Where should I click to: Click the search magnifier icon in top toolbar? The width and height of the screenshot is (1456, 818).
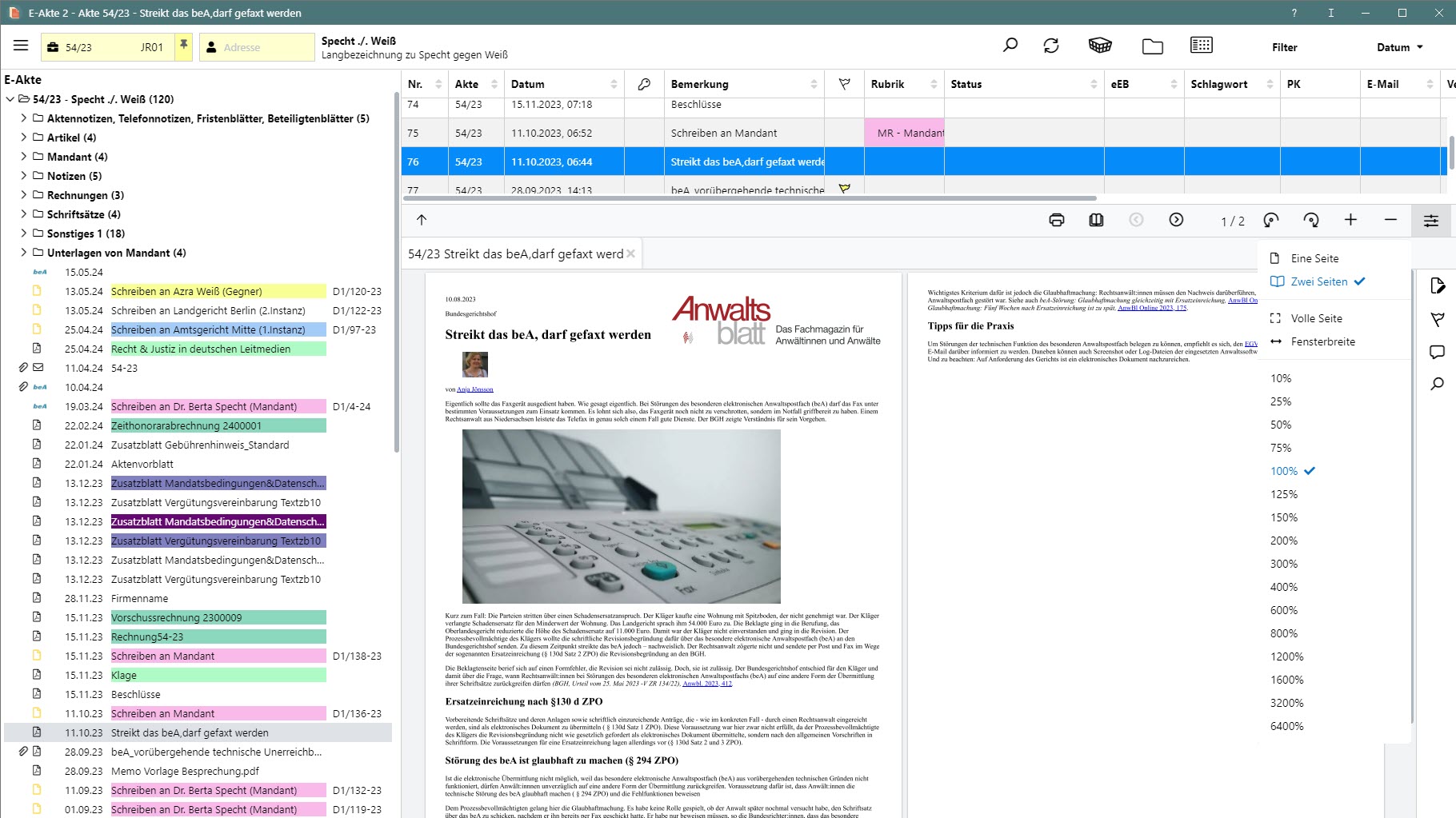[x=1010, y=46]
